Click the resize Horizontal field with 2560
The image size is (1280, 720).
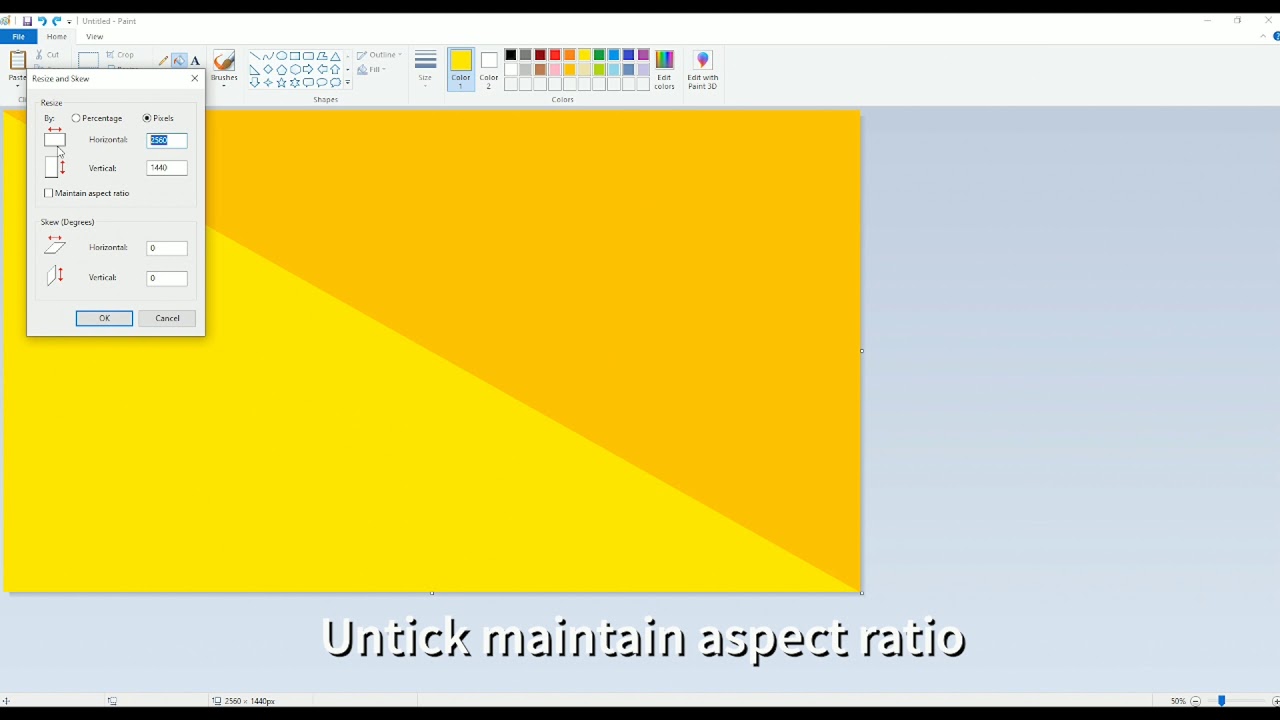167,140
